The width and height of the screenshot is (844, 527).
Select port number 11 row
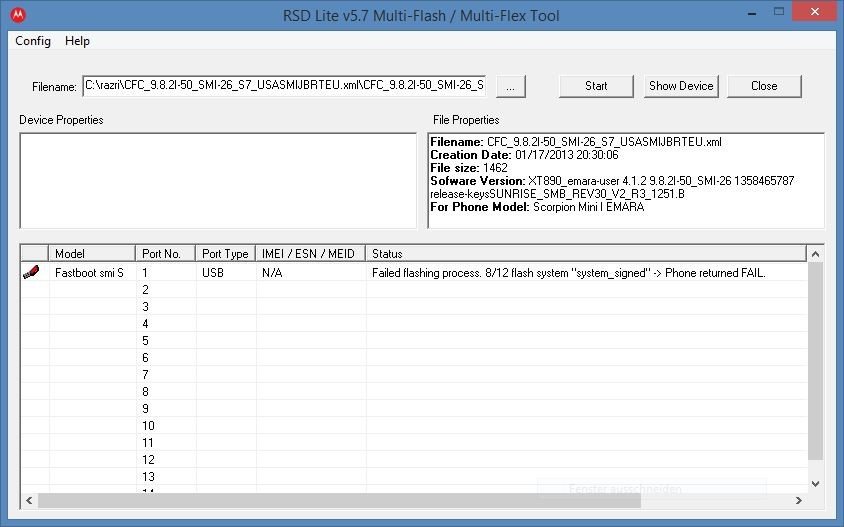(413, 442)
